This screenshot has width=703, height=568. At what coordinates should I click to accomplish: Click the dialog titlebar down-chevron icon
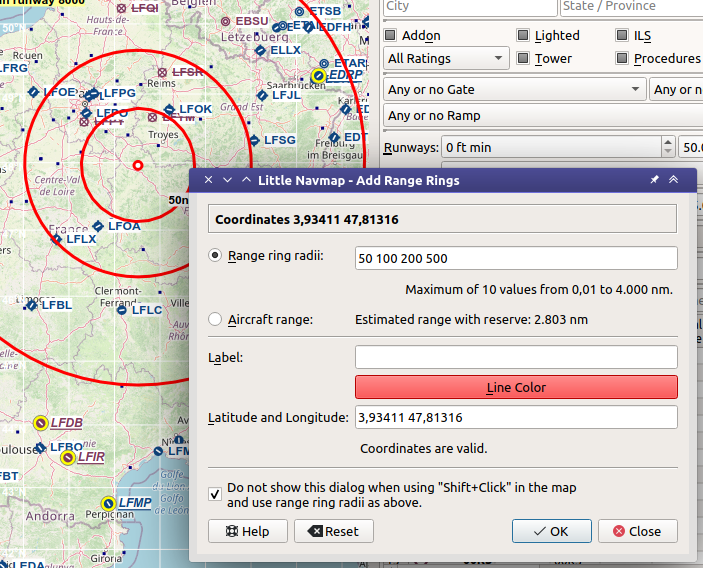click(227, 180)
